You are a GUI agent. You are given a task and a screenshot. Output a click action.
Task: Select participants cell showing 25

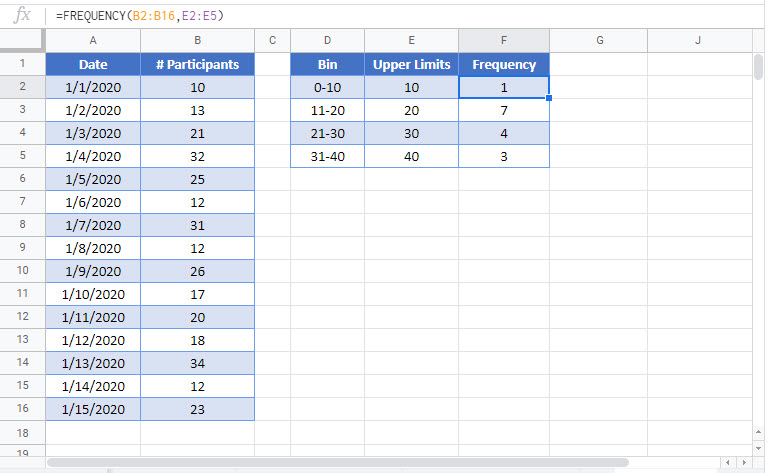point(197,179)
